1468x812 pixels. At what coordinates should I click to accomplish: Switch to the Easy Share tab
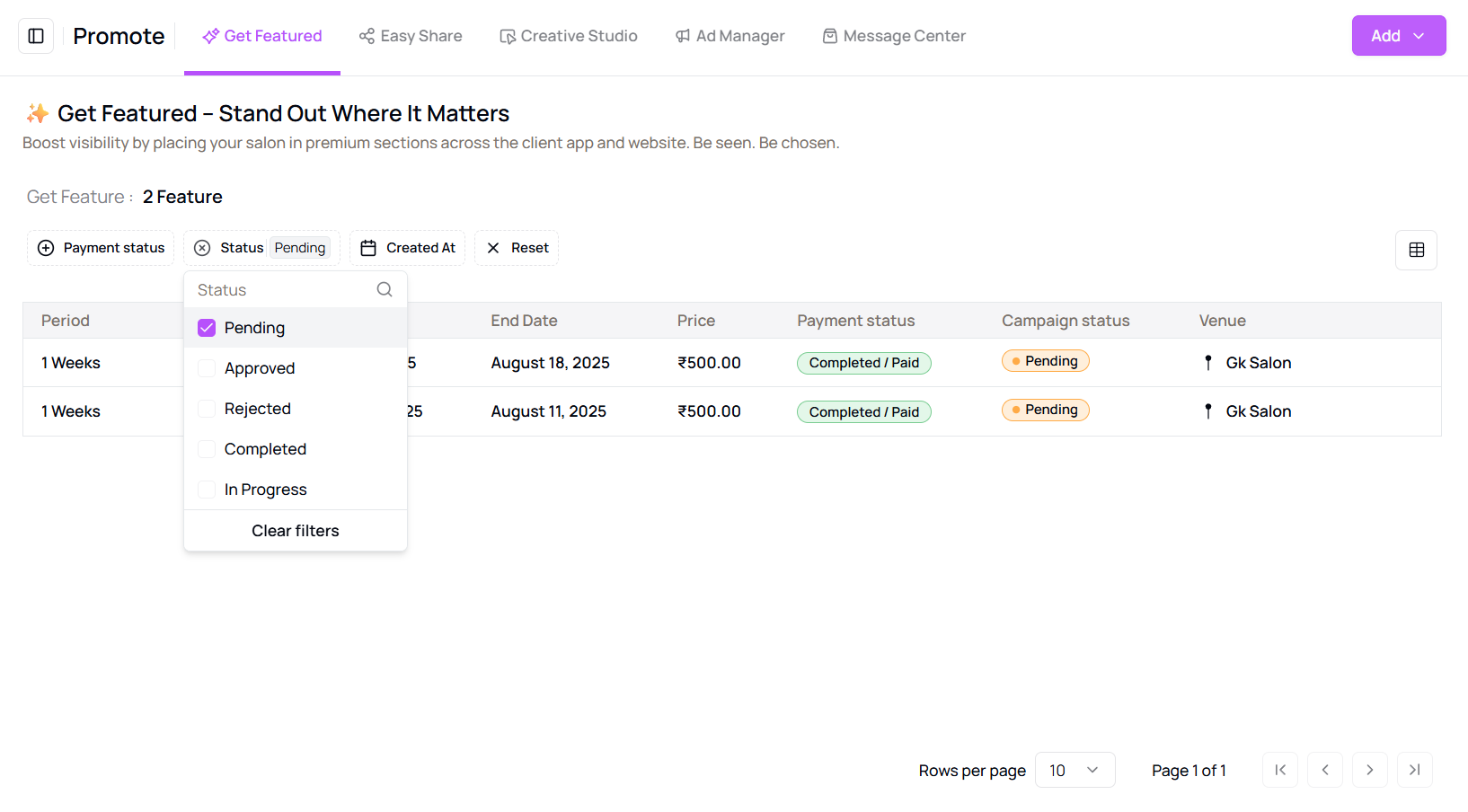pos(411,36)
